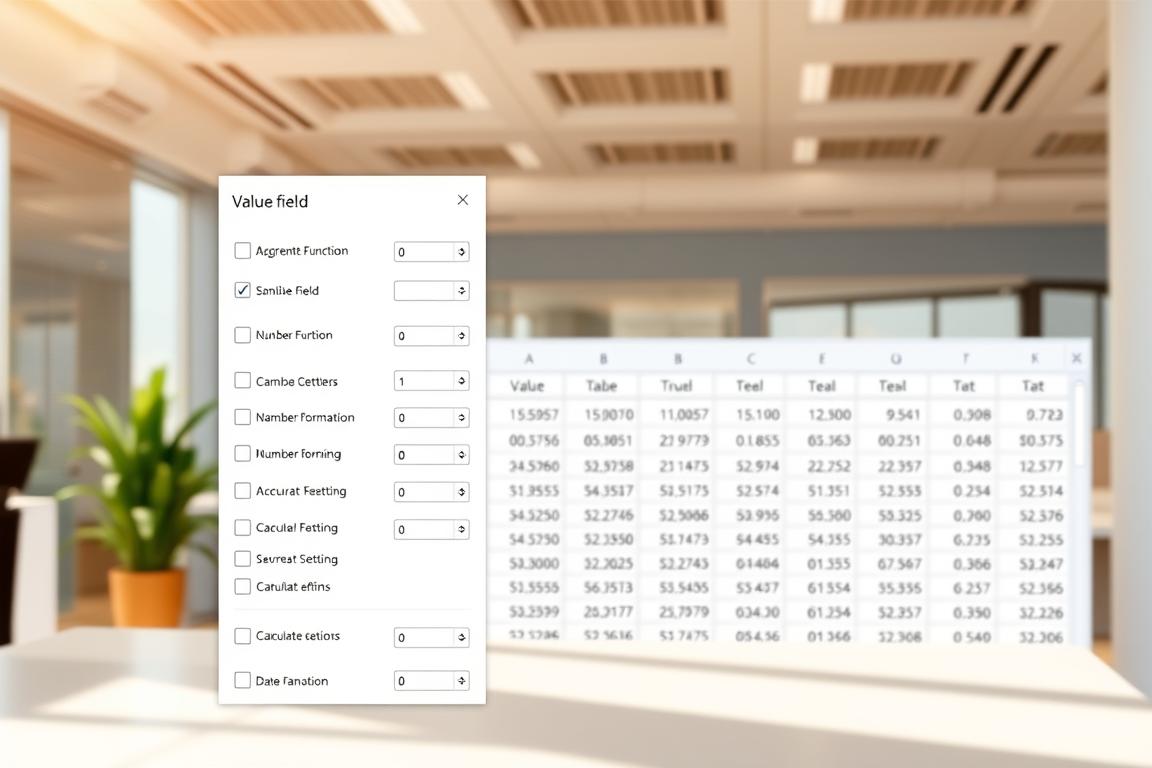
Task: Check the Seureat Setting option
Action: click(x=242, y=559)
